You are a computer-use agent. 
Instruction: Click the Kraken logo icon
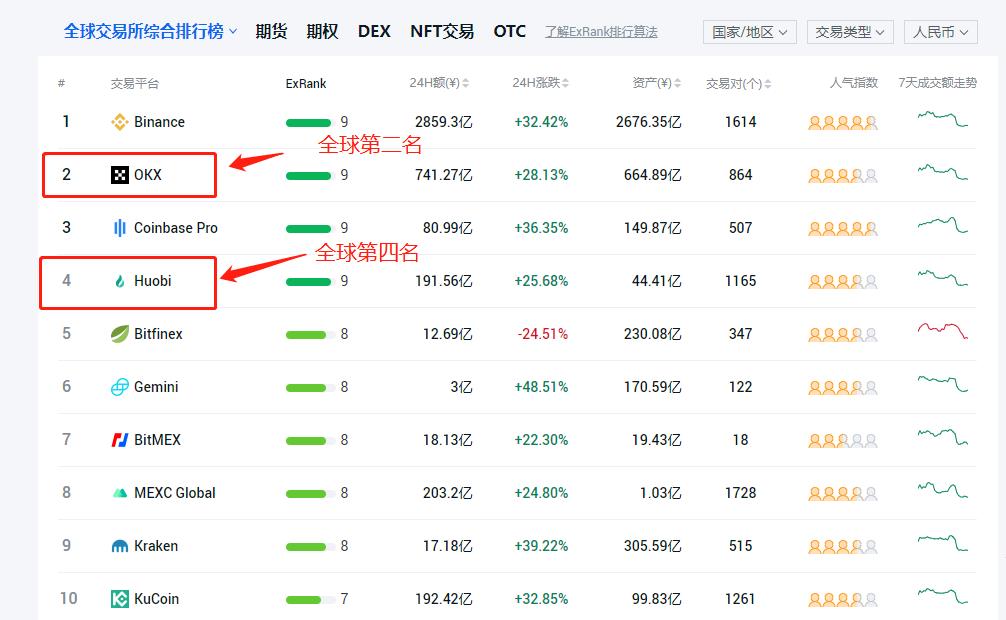(120, 546)
